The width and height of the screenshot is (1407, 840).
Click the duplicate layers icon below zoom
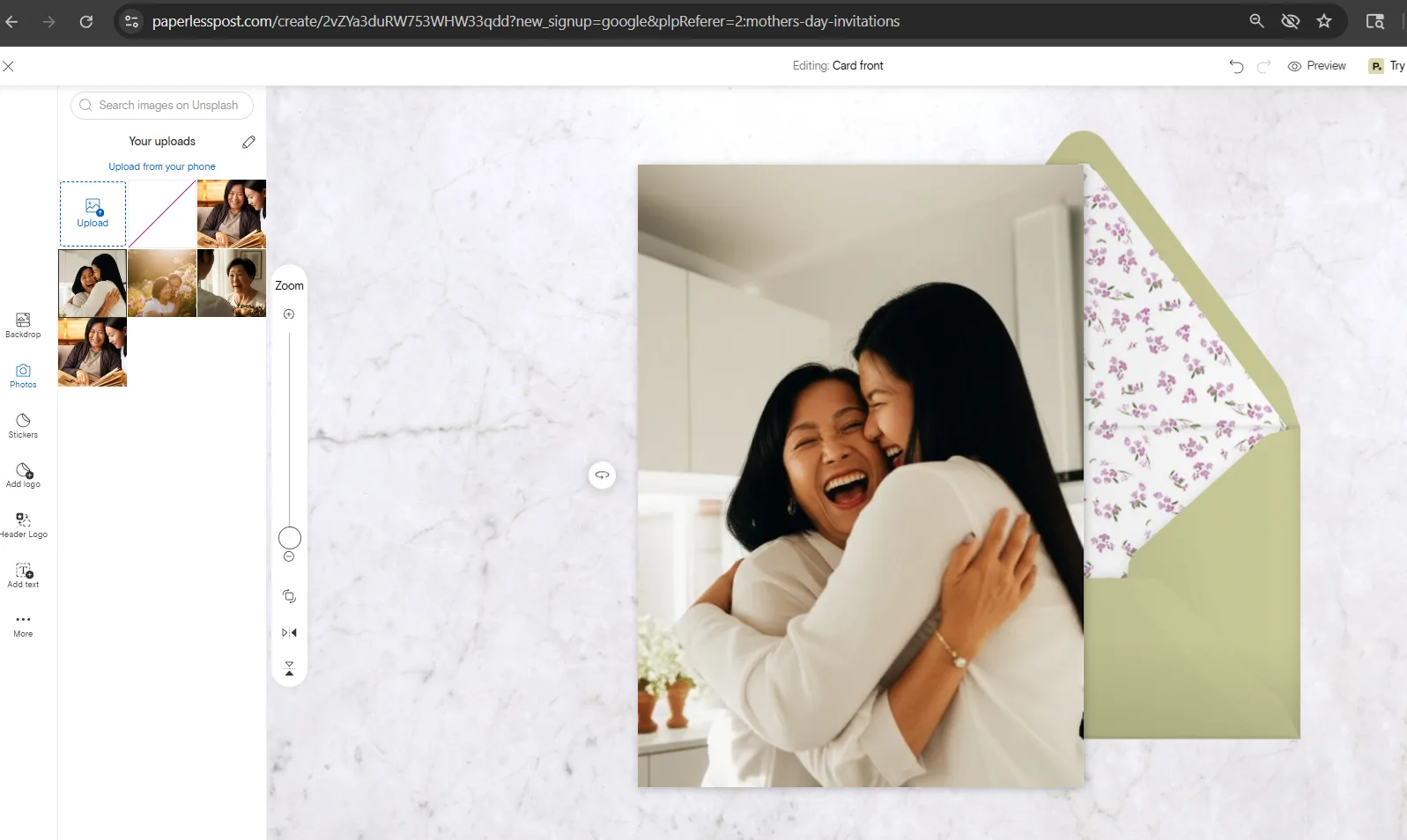click(x=289, y=596)
